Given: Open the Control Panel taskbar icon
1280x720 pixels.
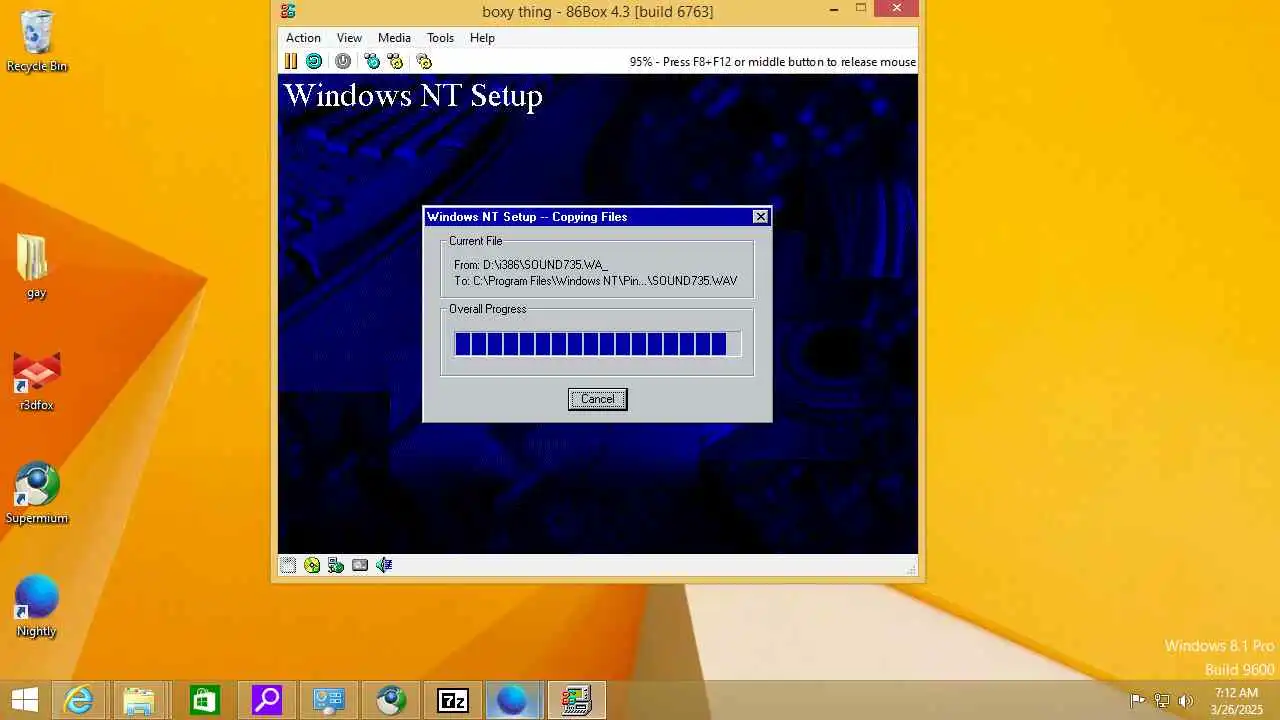Looking at the screenshot, I should tap(329, 700).
